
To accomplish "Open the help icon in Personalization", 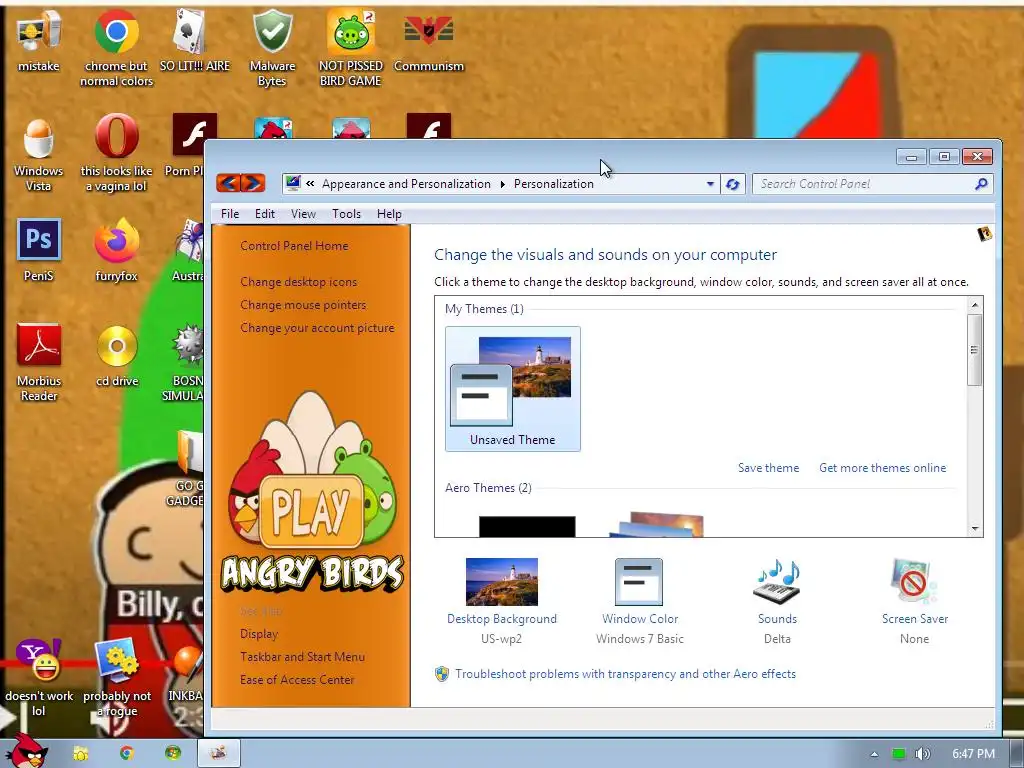I will click(984, 234).
